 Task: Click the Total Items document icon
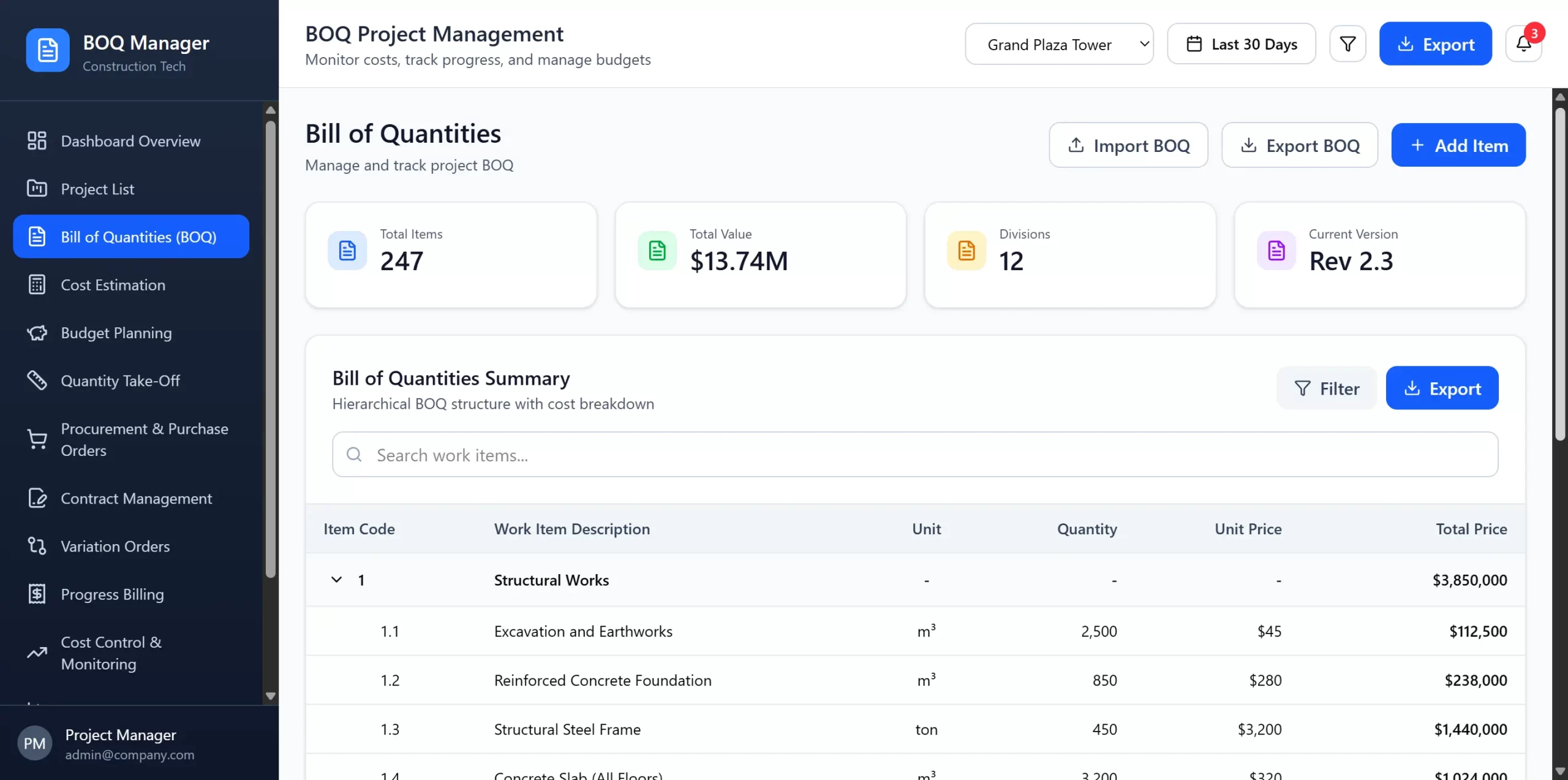click(x=347, y=251)
